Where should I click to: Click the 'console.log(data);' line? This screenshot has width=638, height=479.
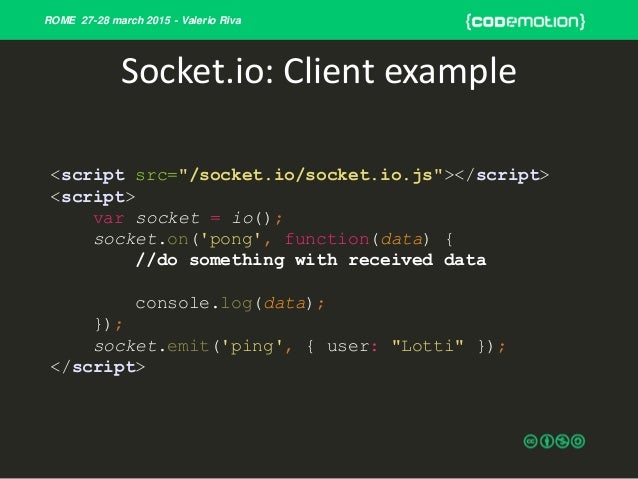[230, 304]
